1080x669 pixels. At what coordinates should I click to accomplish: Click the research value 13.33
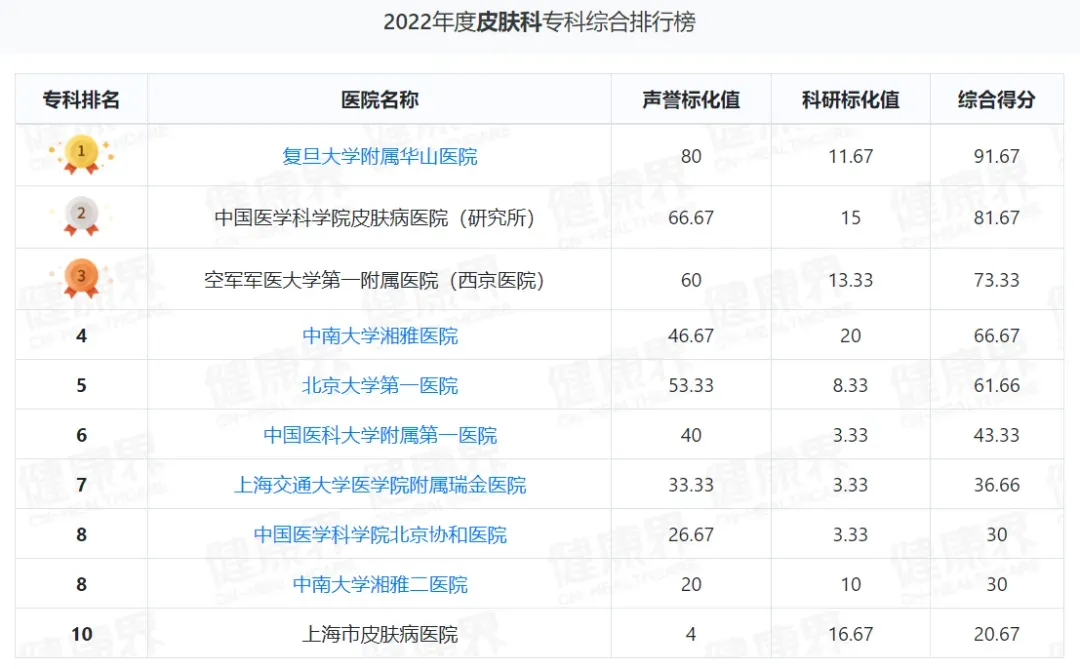coord(851,280)
